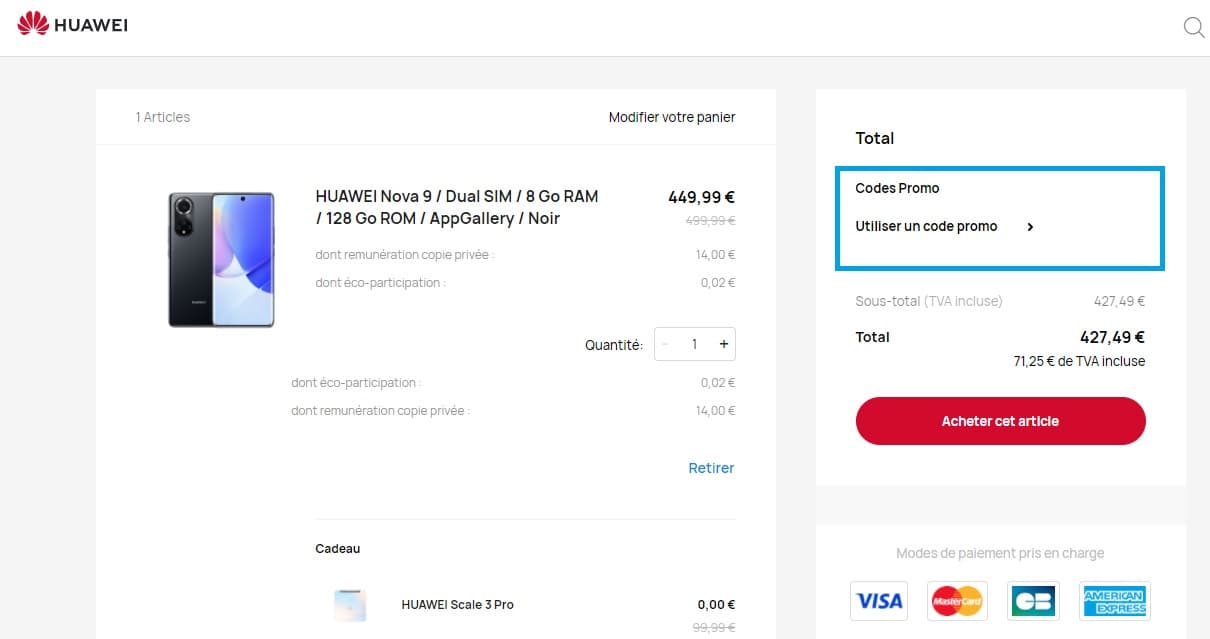
Task: Click Modifier votre panier
Action: tap(671, 117)
